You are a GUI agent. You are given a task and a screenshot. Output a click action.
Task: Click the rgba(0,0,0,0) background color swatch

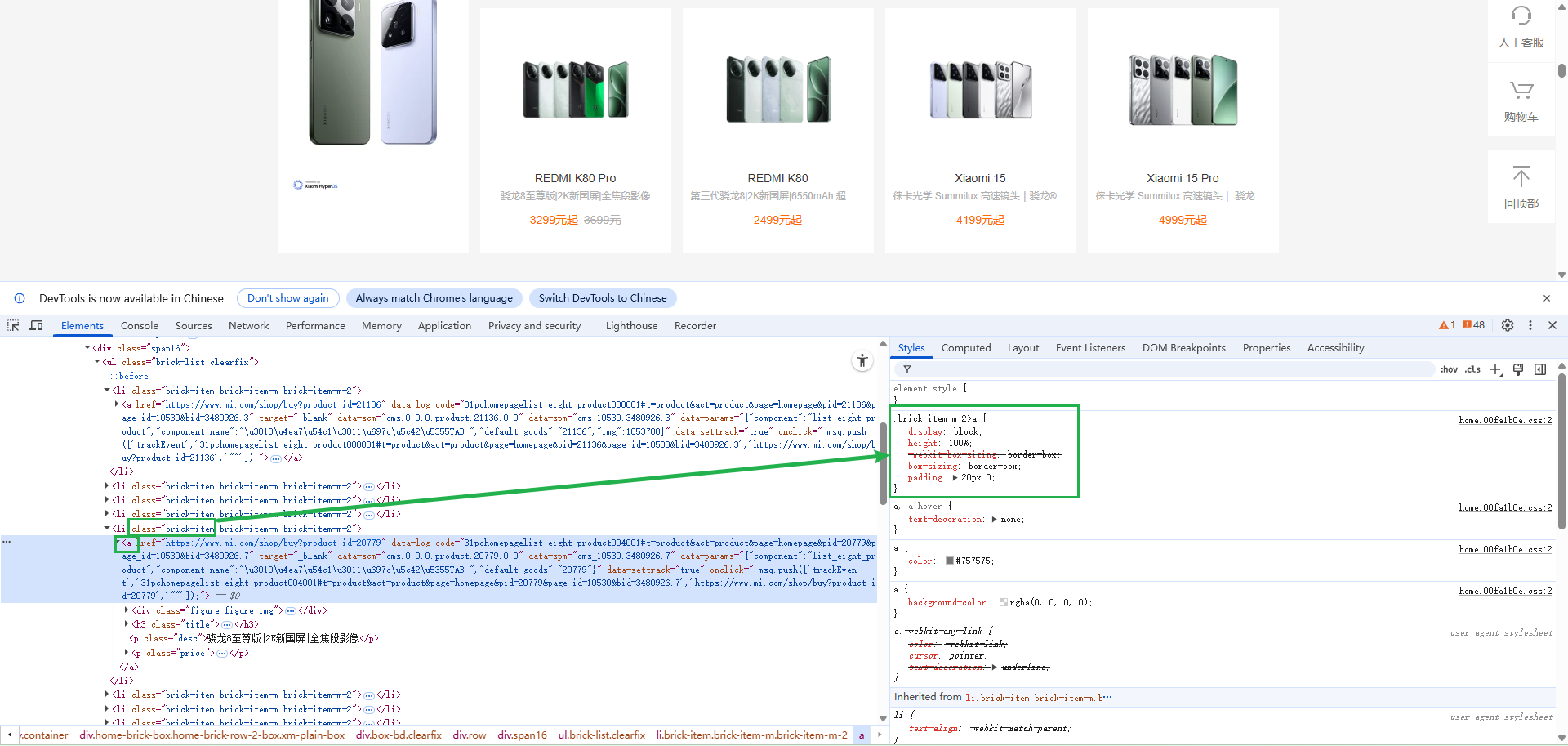(1004, 603)
